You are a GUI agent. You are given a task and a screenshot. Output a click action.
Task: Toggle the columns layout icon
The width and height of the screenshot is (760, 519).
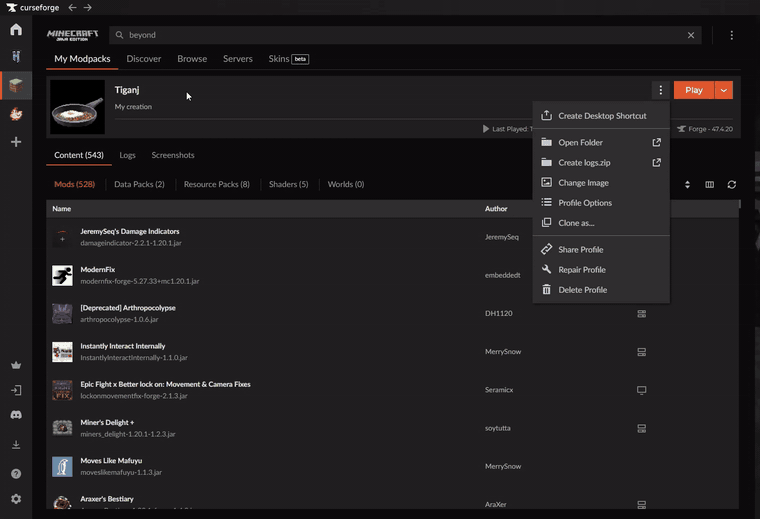(710, 185)
